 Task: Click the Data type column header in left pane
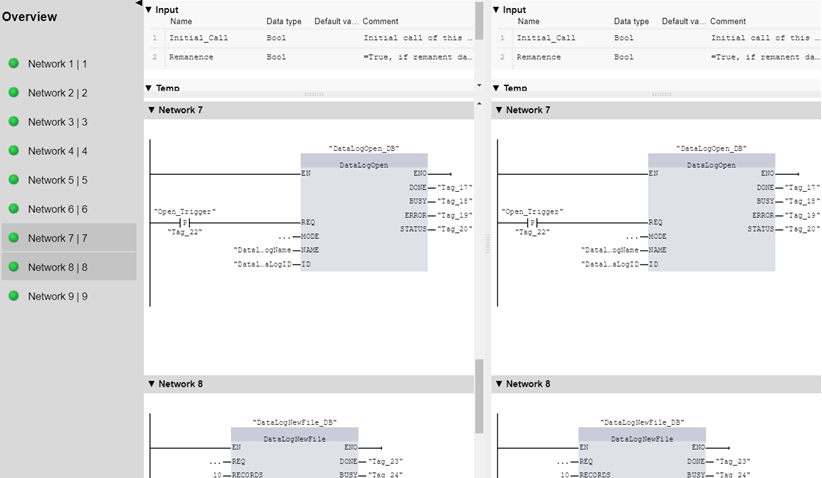284,21
